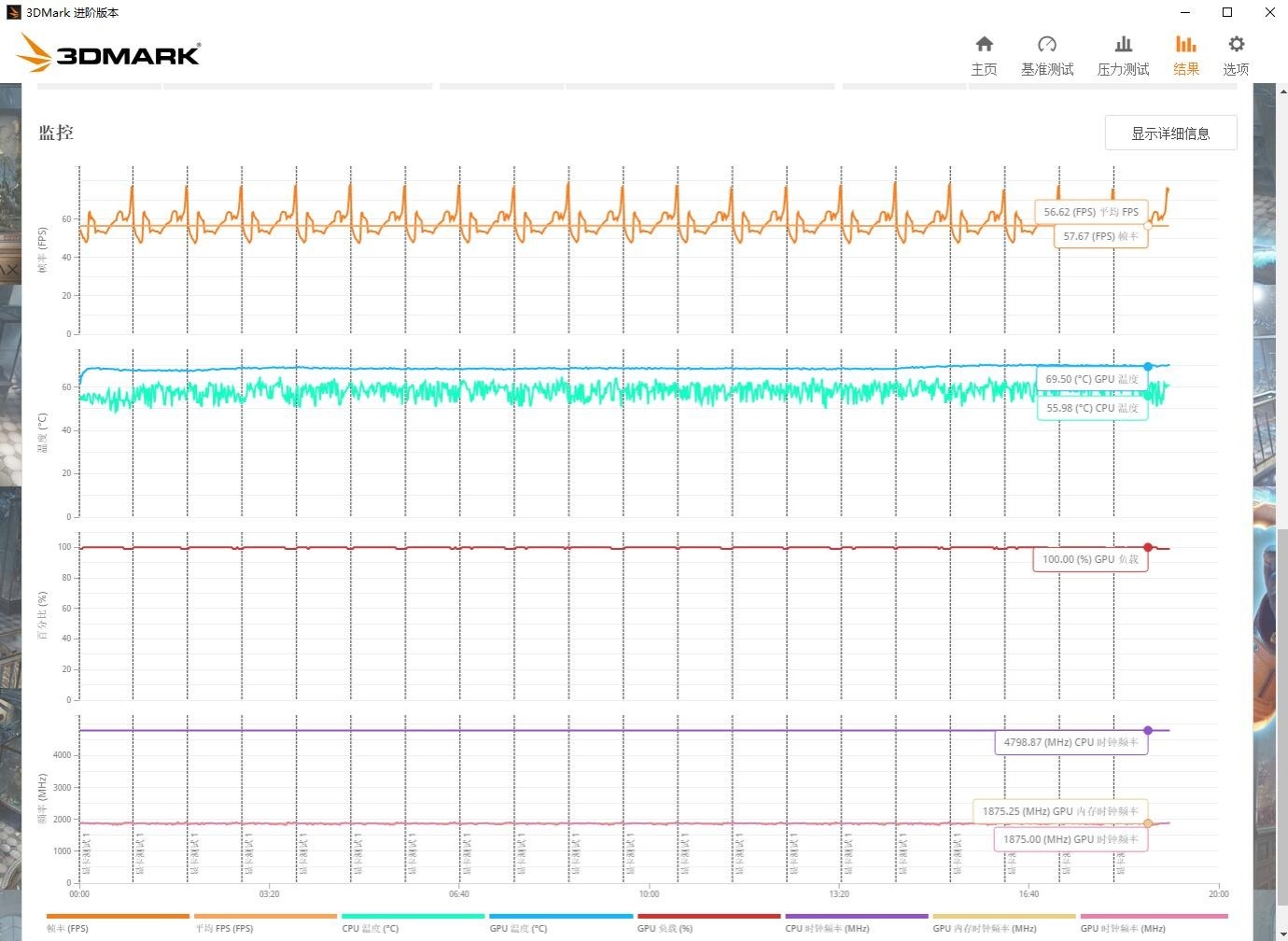Click the 3DMark title bar app icon
1288x941 pixels.
point(13,12)
